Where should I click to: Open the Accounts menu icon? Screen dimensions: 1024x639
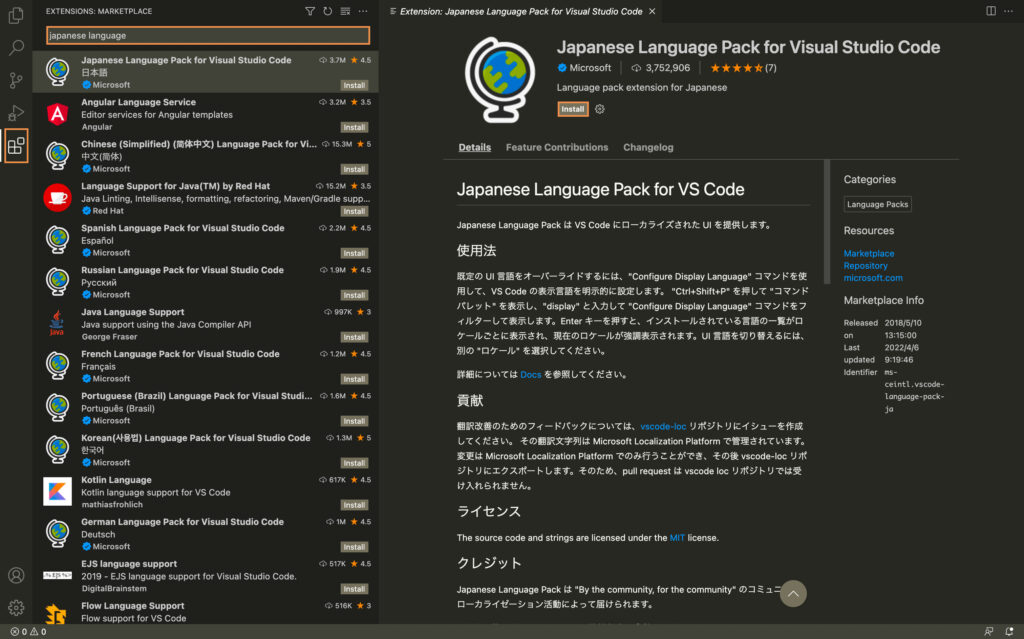pyautogui.click(x=16, y=575)
